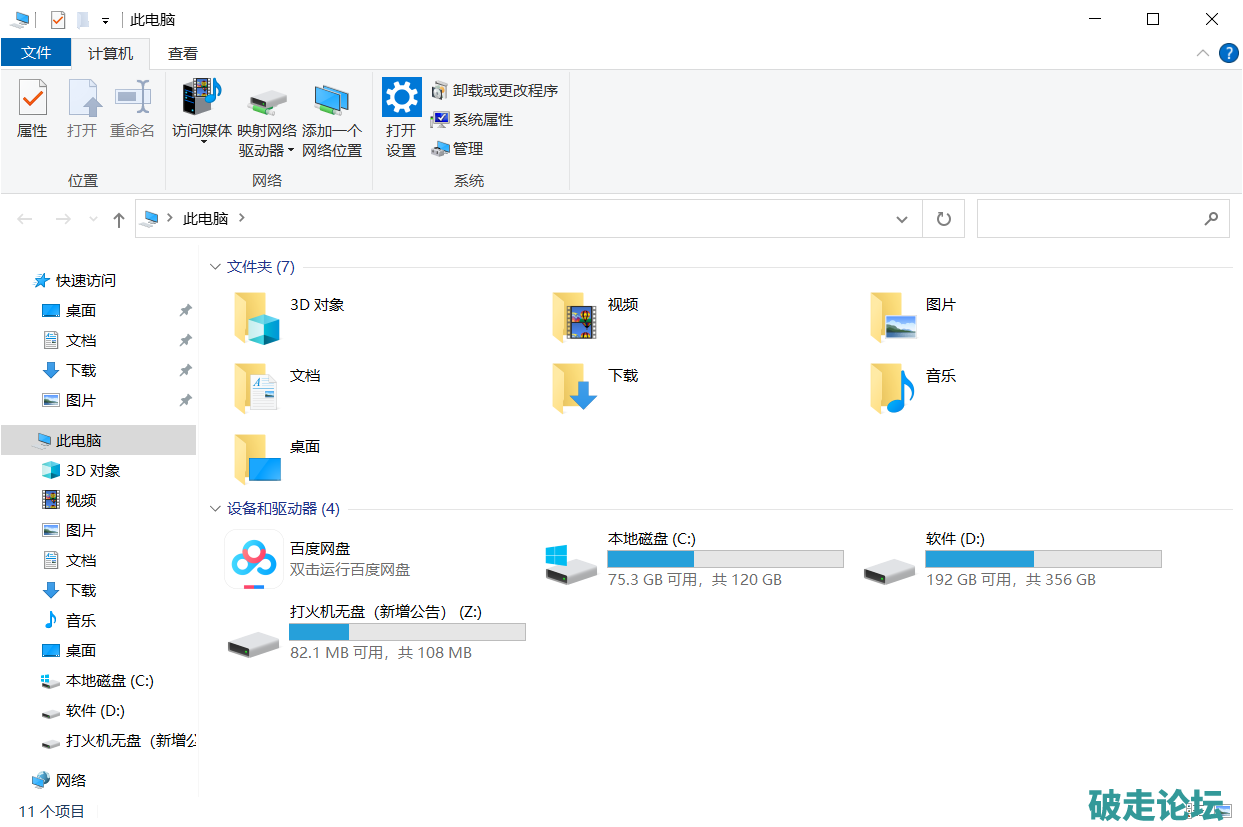This screenshot has height=827, width=1243.
Task: Open 打开设置 gear icon
Action: point(401,98)
